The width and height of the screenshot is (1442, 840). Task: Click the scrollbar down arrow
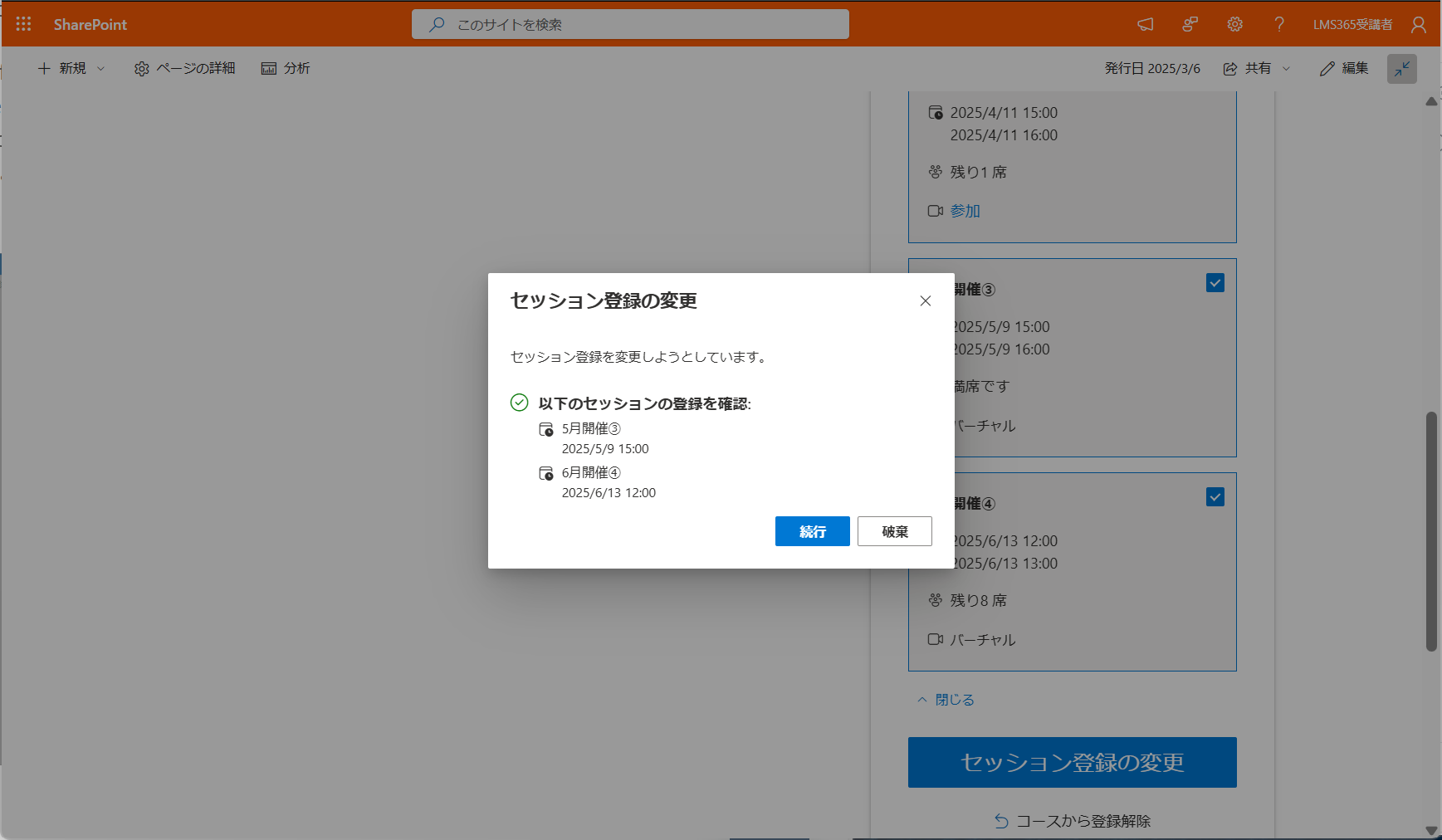1431,830
